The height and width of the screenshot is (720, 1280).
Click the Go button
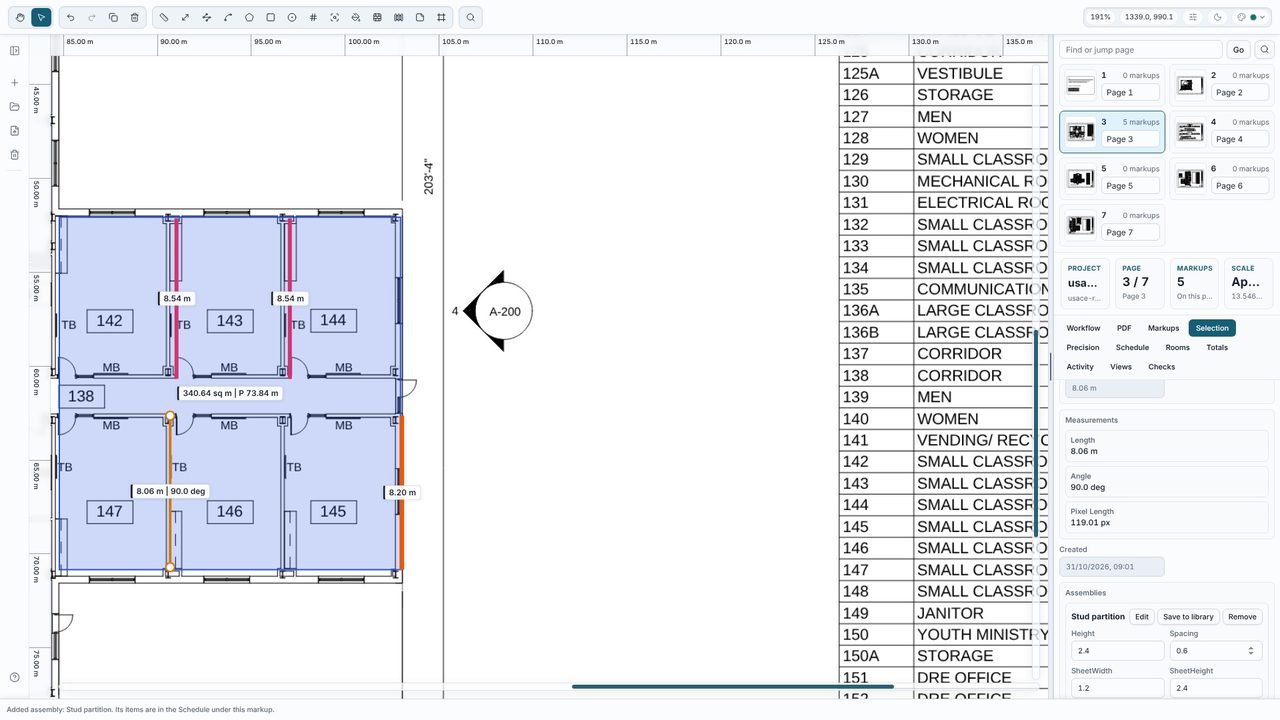tap(1238, 50)
